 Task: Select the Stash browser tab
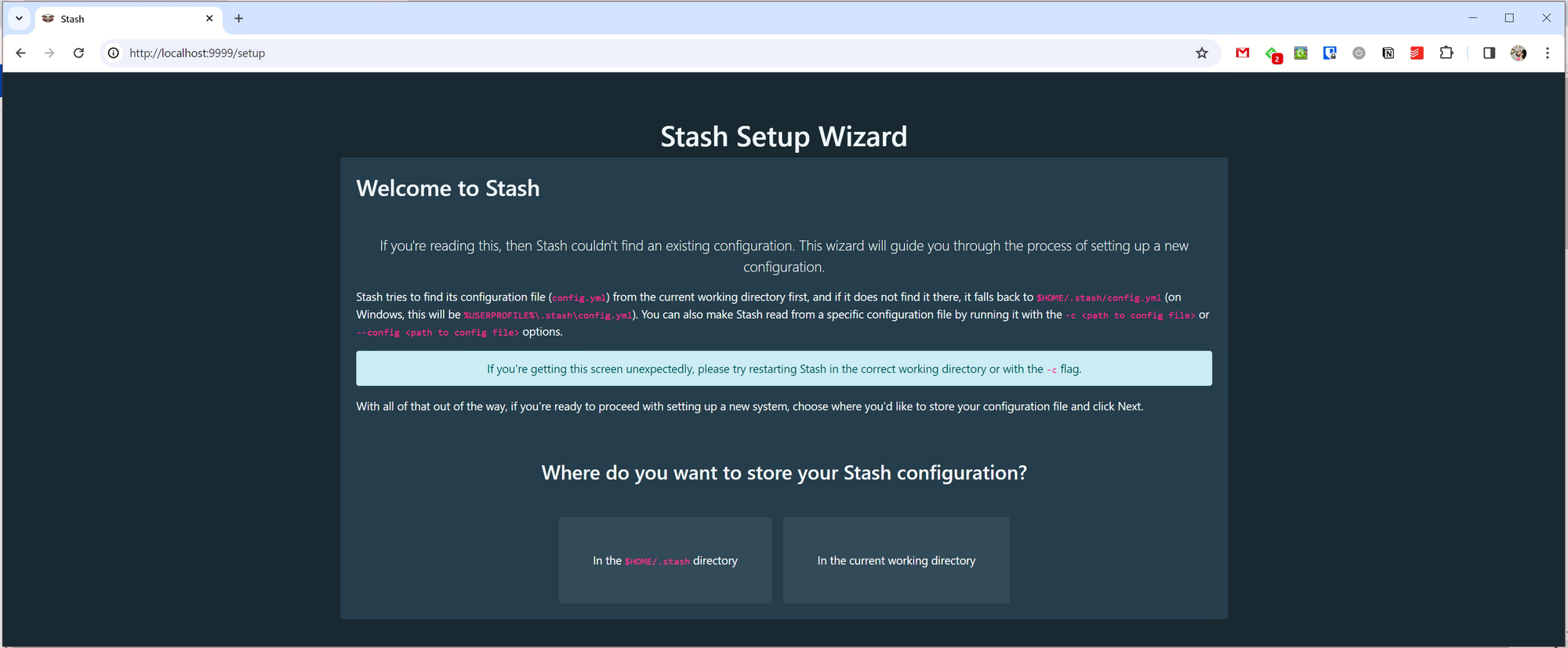(x=128, y=19)
